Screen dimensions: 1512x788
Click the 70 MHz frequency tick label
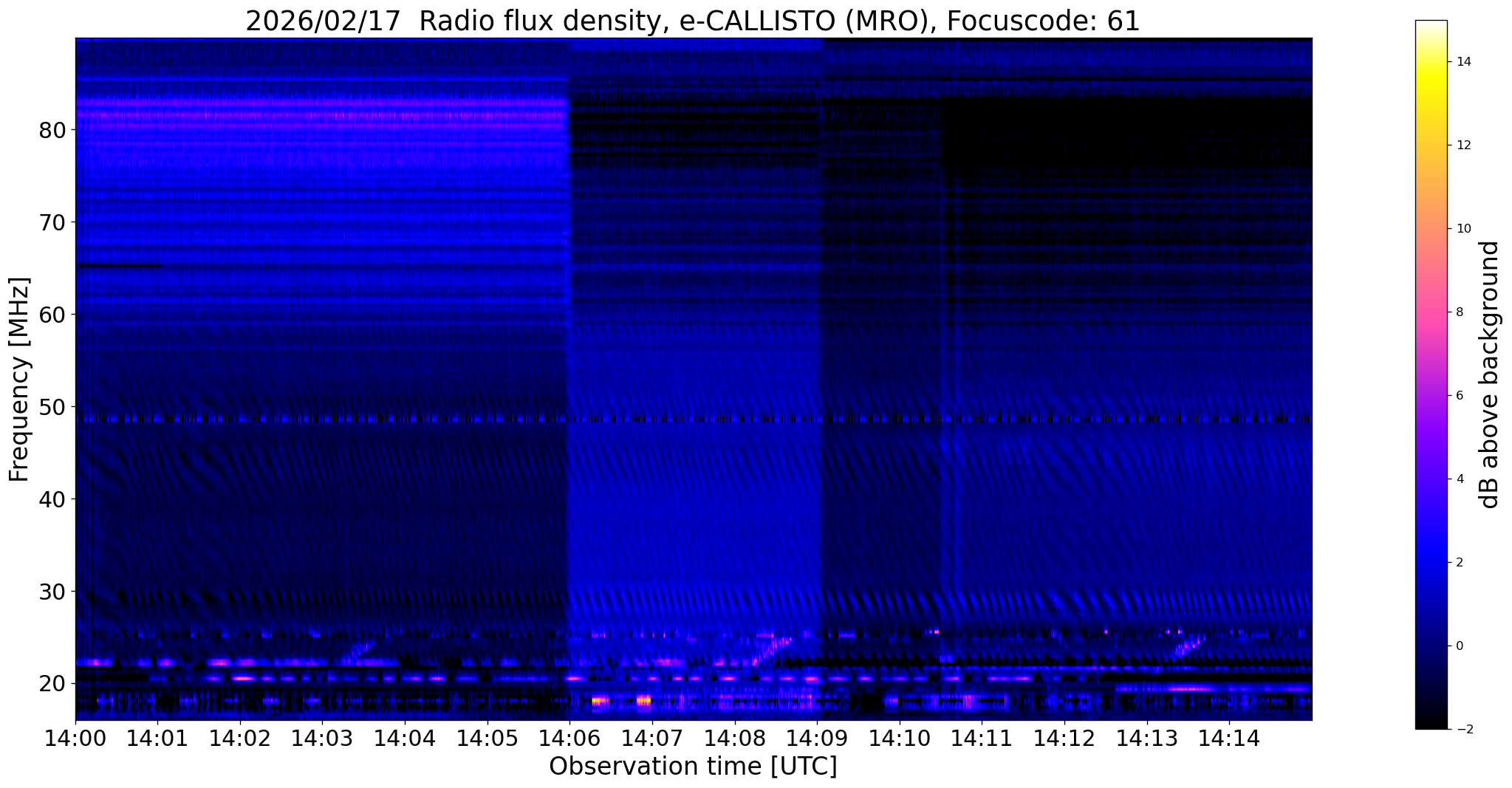[52, 222]
